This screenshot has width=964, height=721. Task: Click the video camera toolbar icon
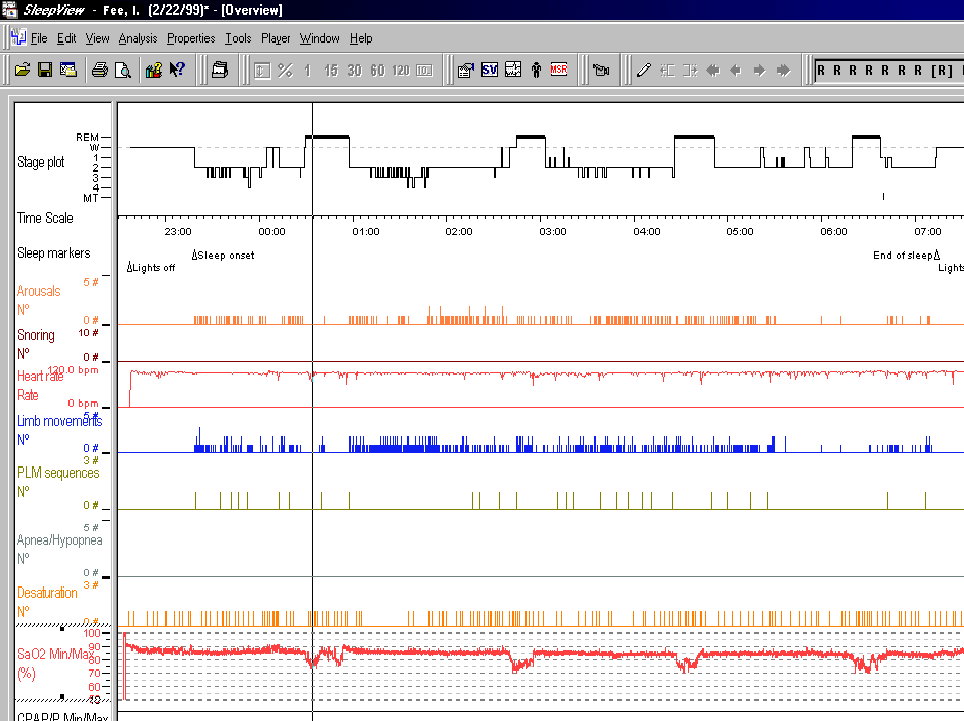pyautogui.click(x=601, y=70)
